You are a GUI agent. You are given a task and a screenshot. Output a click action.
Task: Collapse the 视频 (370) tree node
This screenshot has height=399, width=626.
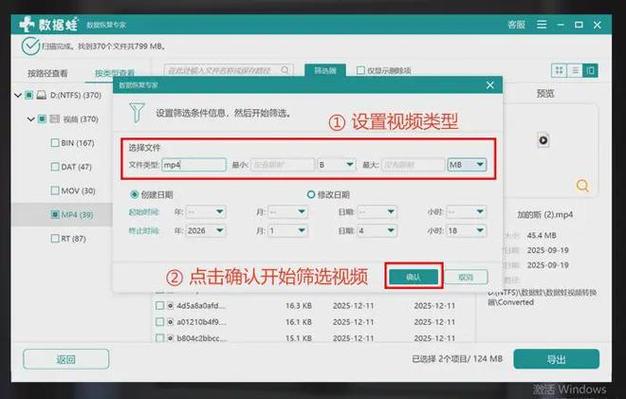[31, 119]
